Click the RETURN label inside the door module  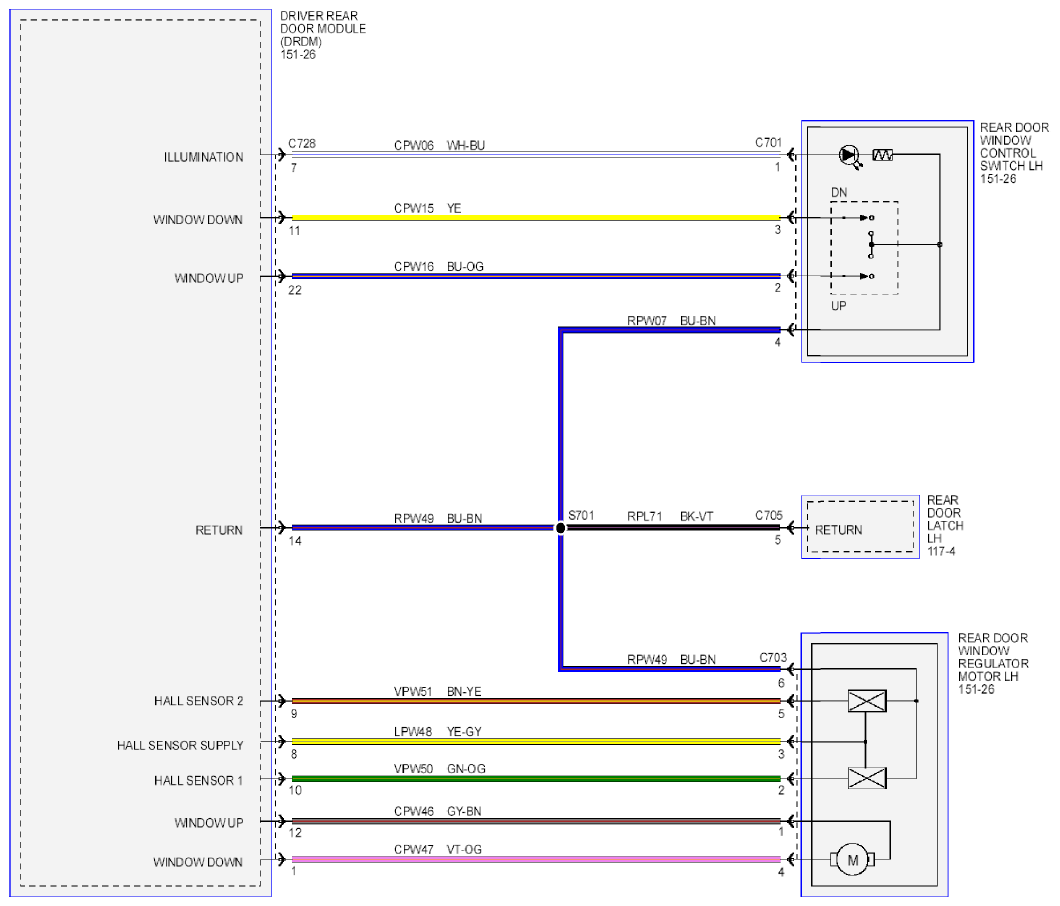tap(219, 531)
